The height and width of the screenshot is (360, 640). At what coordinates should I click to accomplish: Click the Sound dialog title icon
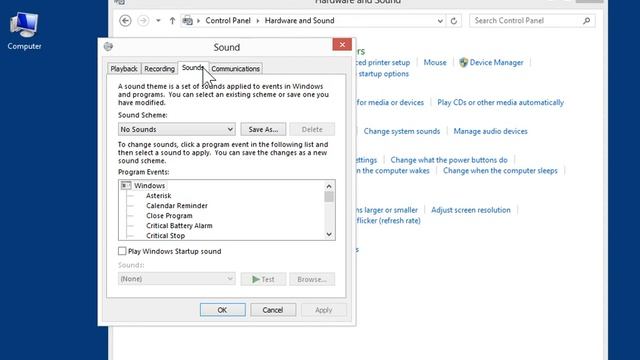tap(108, 47)
